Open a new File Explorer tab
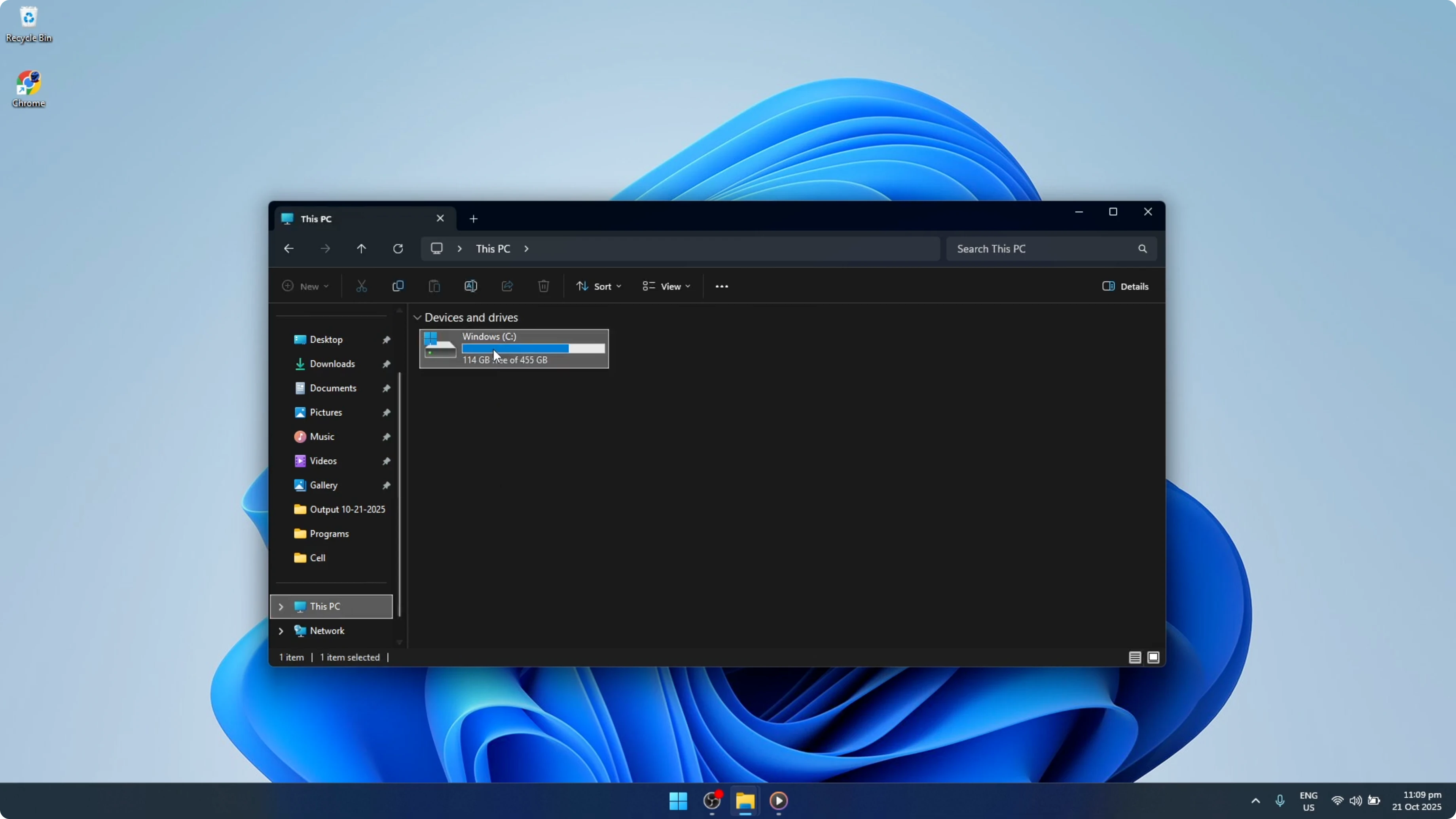1456x819 pixels. [474, 219]
